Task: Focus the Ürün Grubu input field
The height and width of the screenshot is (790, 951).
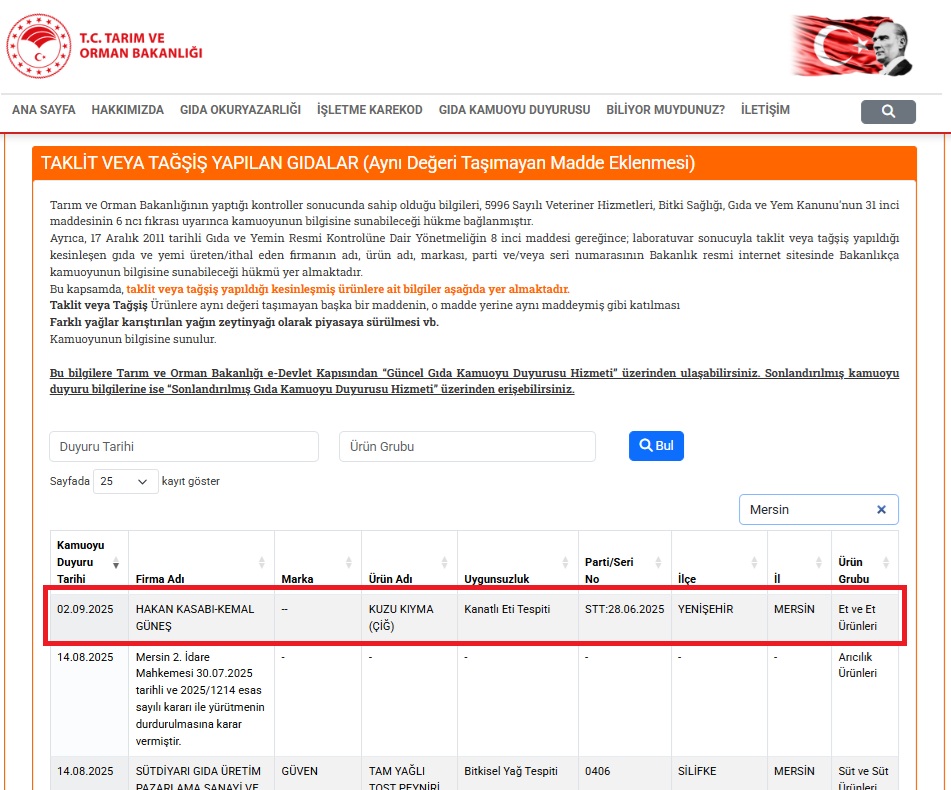Action: pos(467,447)
